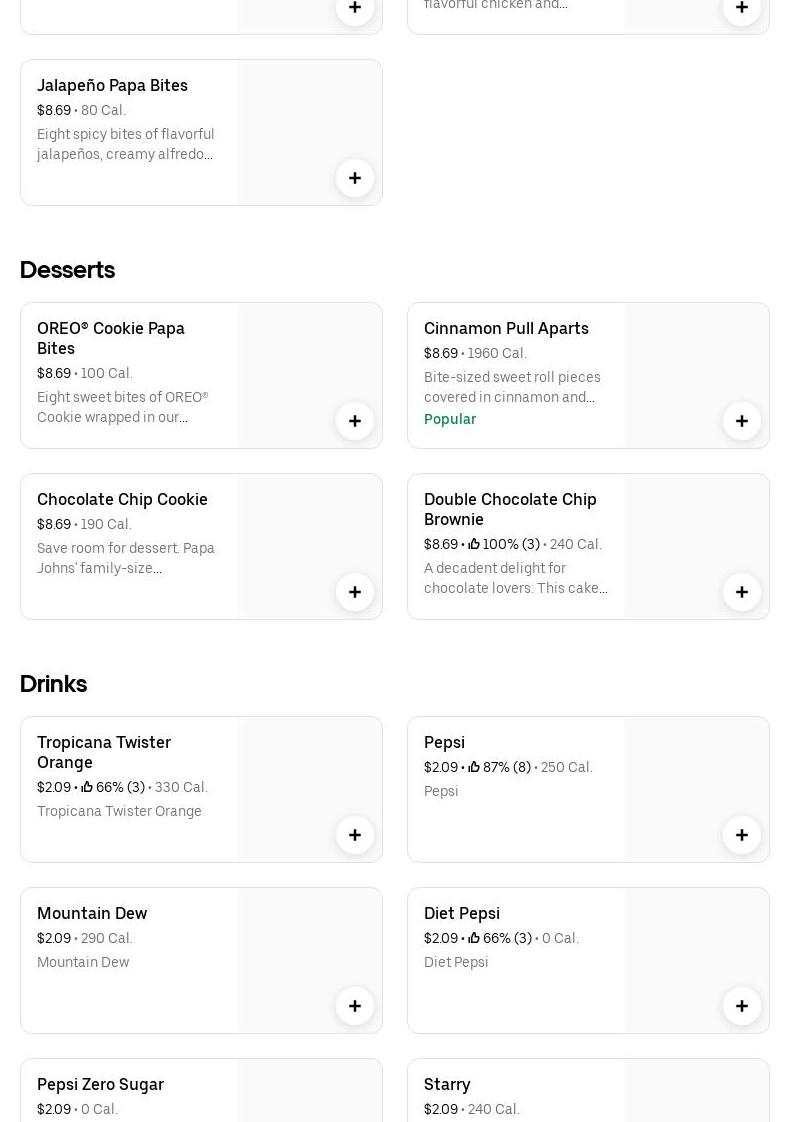Viewport: 804px width, 1122px height.
Task: Add Mountain Dew to the order
Action: [x=355, y=1006]
